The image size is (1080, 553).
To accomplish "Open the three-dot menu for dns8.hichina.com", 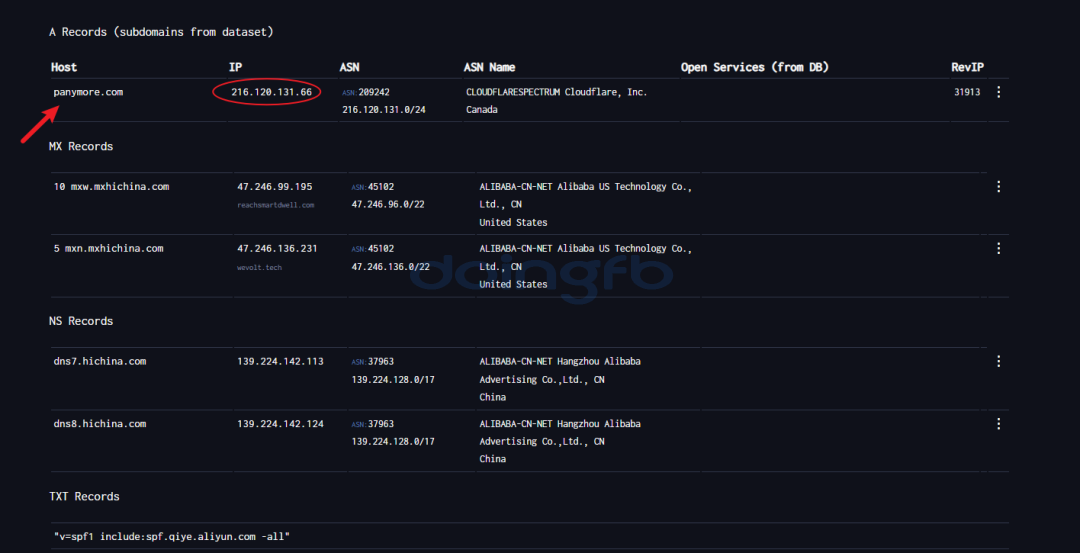I will coord(998,424).
